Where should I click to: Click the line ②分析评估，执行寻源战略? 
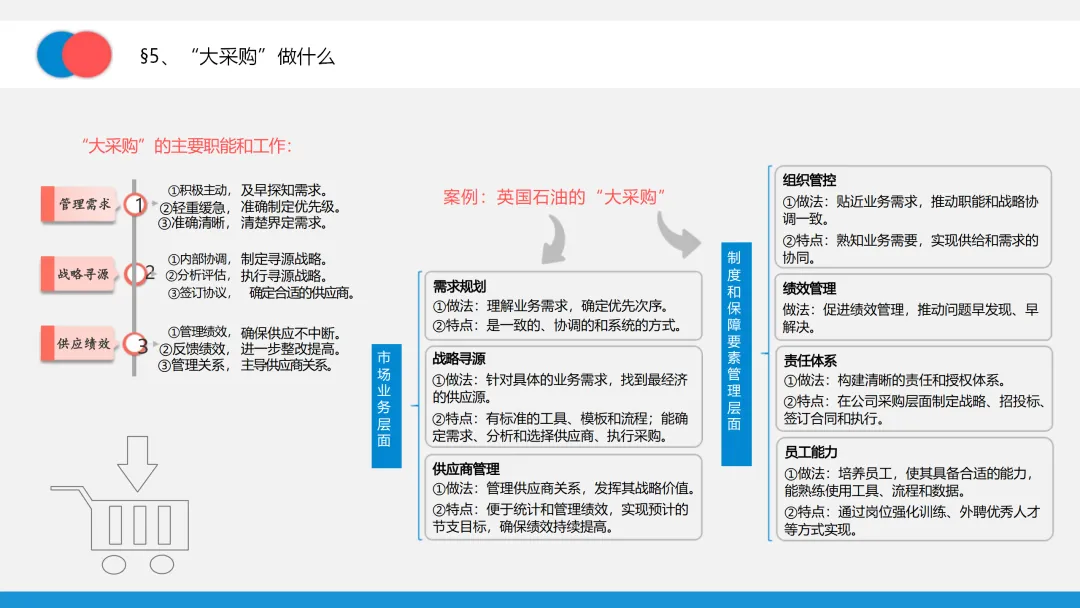coord(248,276)
